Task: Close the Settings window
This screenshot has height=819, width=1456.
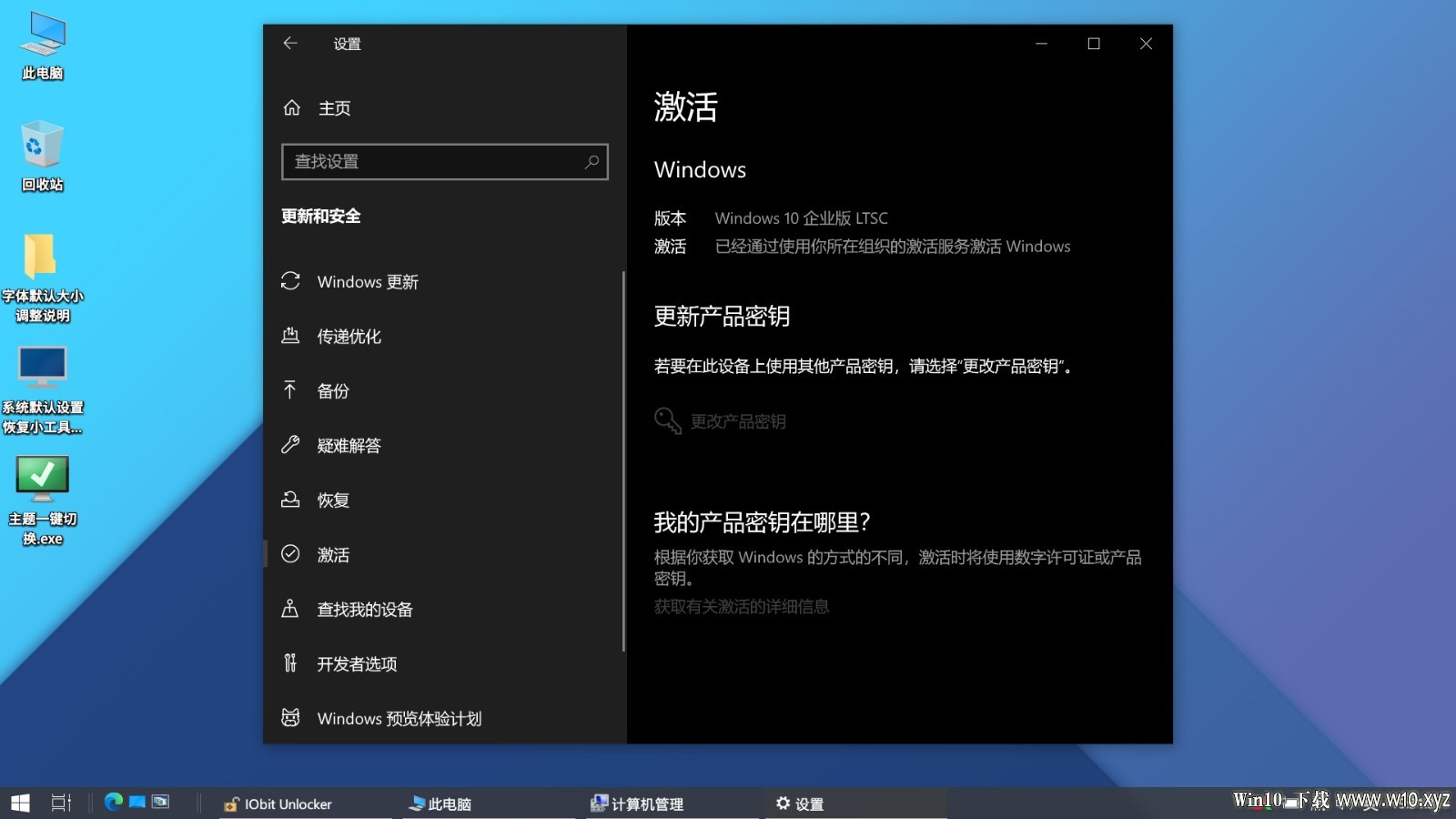Action: click(1146, 44)
